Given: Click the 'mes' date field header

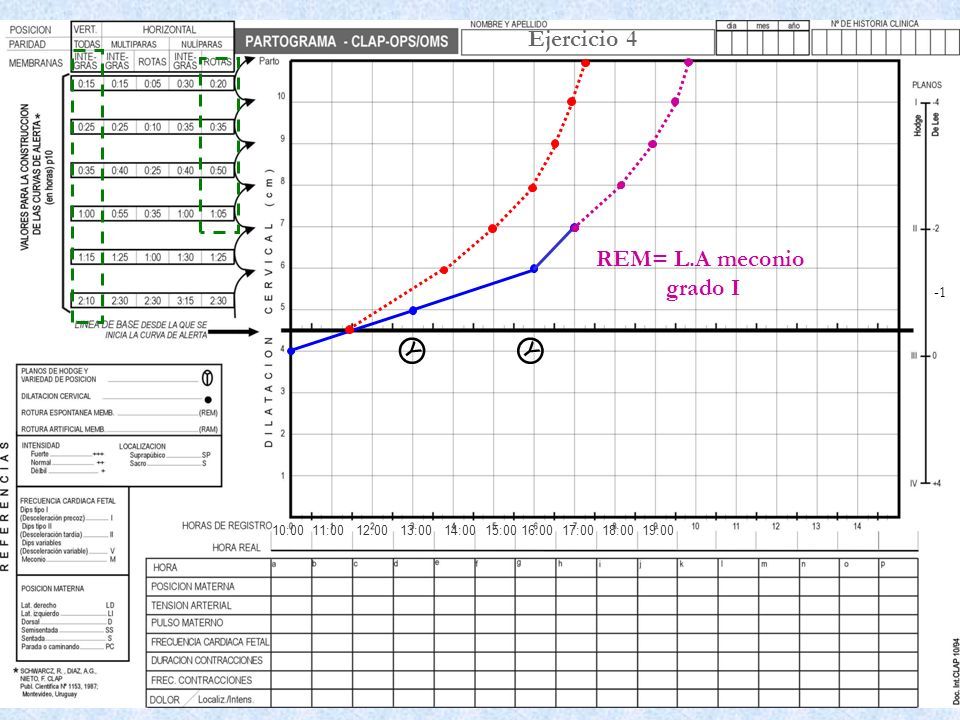Looking at the screenshot, I should [x=762, y=26].
